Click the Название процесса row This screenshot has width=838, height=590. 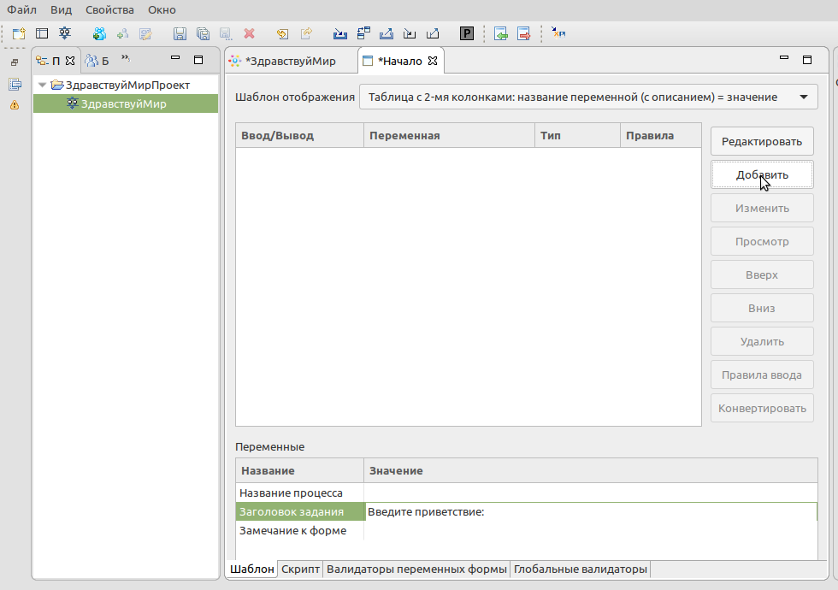coord(526,493)
